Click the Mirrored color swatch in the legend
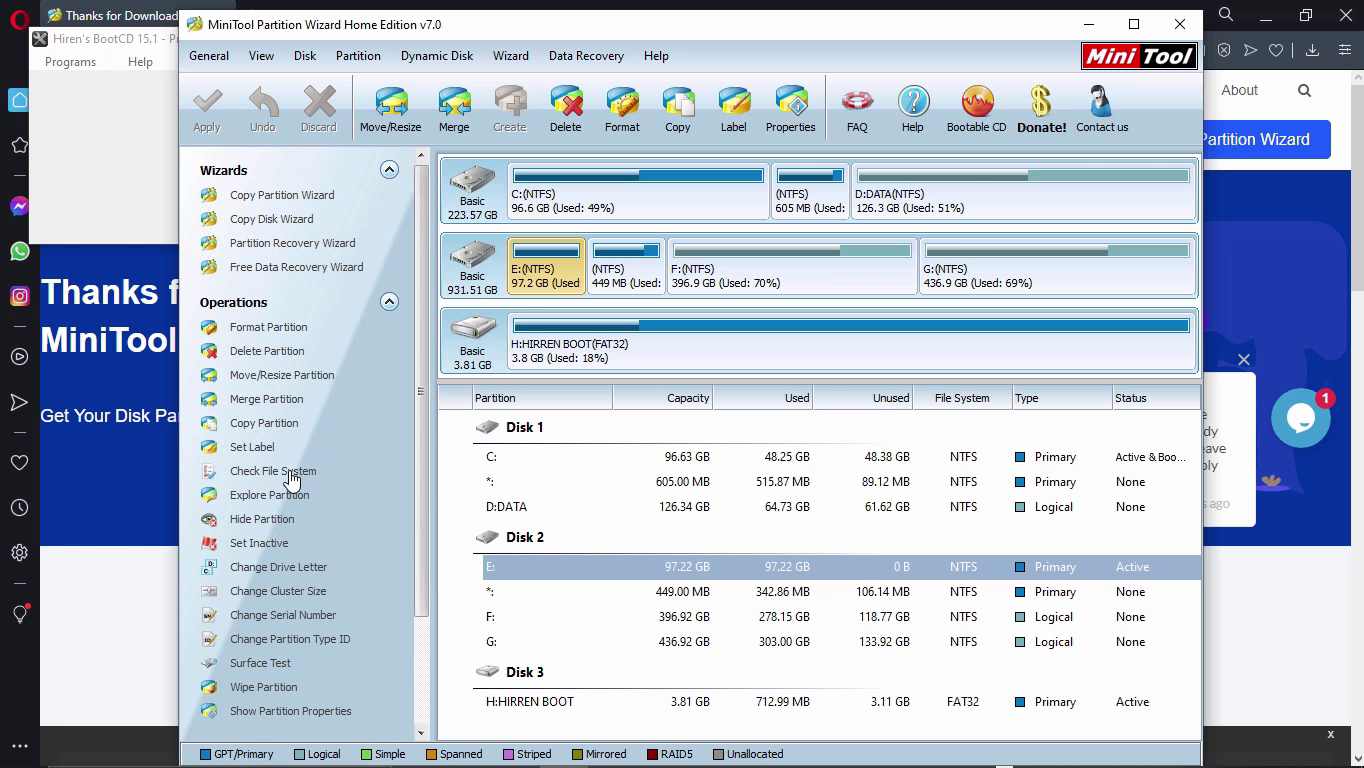The image size is (1364, 768). click(x=578, y=754)
